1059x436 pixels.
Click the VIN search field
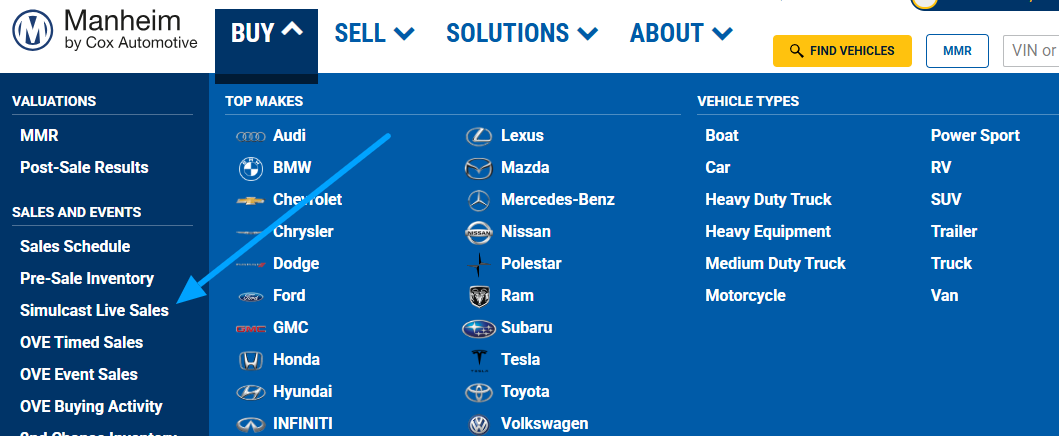tap(1032, 50)
